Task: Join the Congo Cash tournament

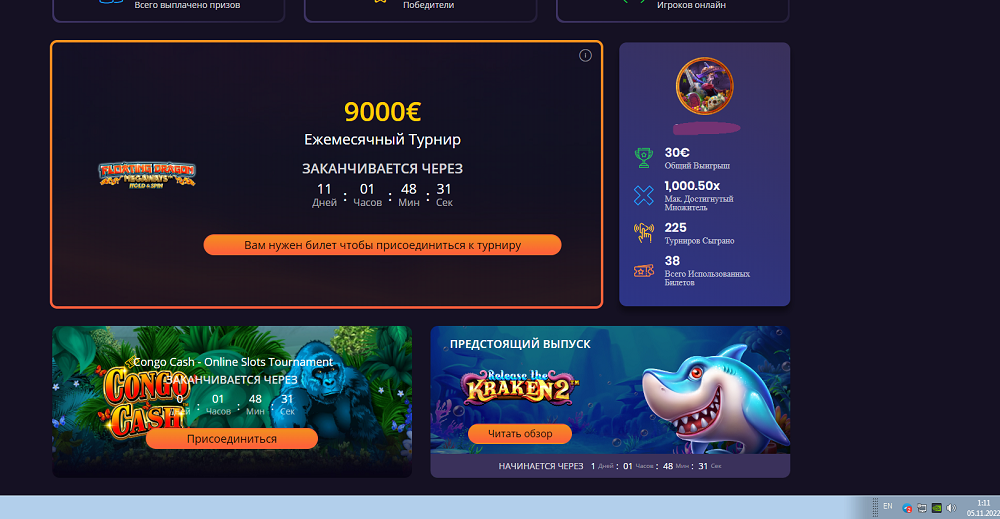Action: point(232,439)
